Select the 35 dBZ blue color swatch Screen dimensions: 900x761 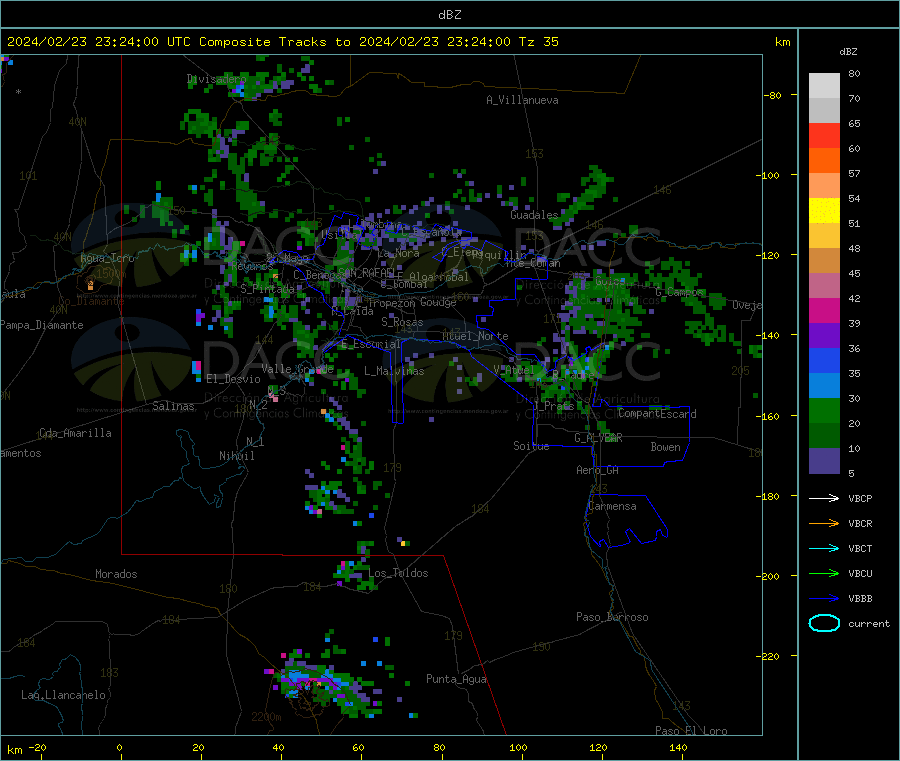[x=824, y=360]
